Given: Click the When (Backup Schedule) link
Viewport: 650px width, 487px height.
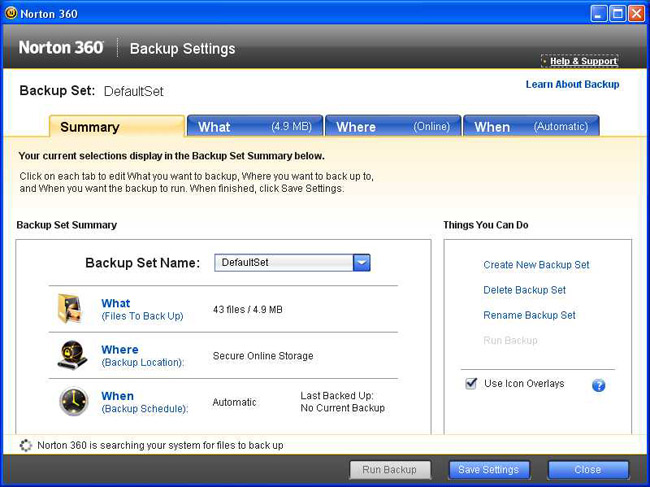Looking at the screenshot, I should (x=145, y=402).
